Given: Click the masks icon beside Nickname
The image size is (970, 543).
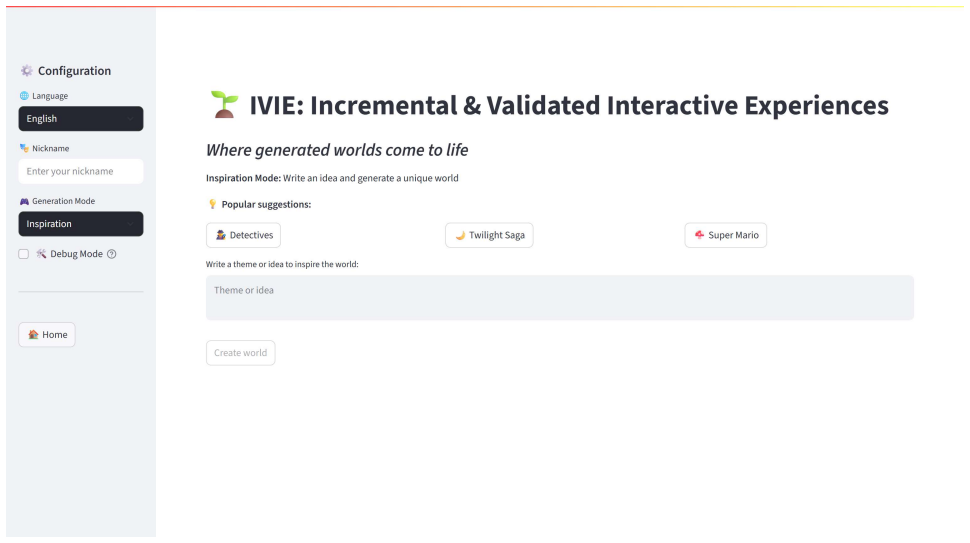Looking at the screenshot, I should tap(24, 148).
